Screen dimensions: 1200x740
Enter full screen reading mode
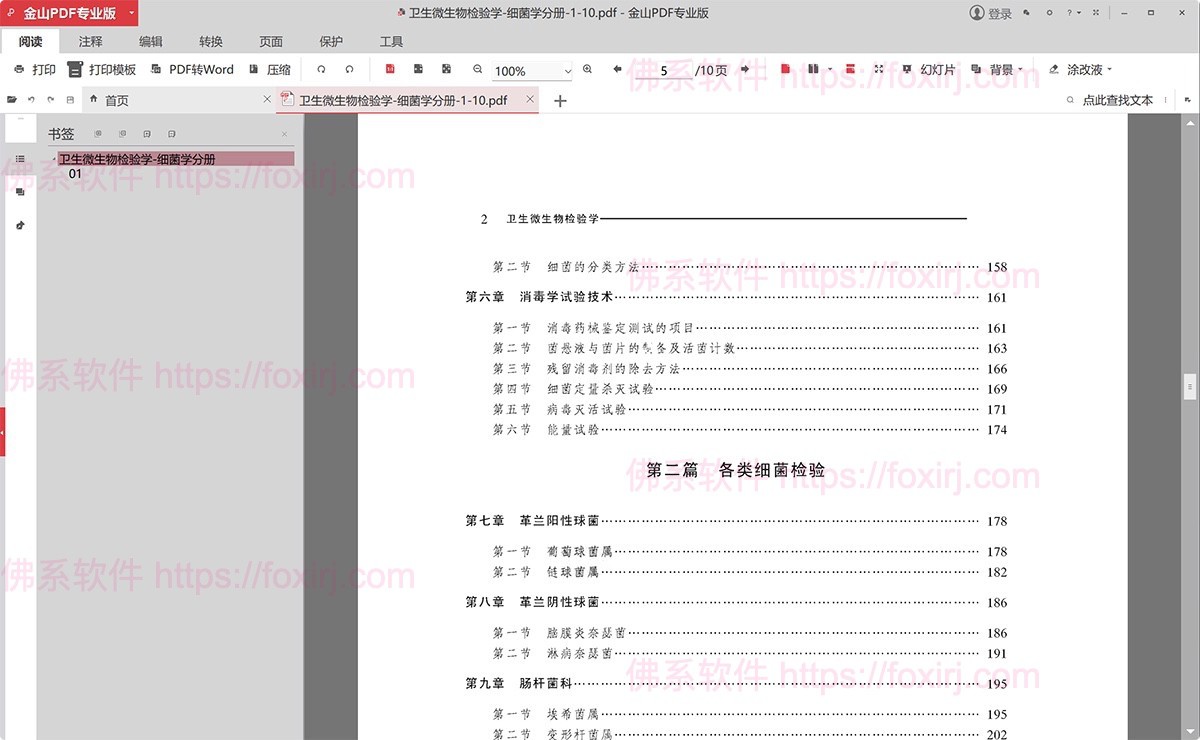[x=880, y=69]
